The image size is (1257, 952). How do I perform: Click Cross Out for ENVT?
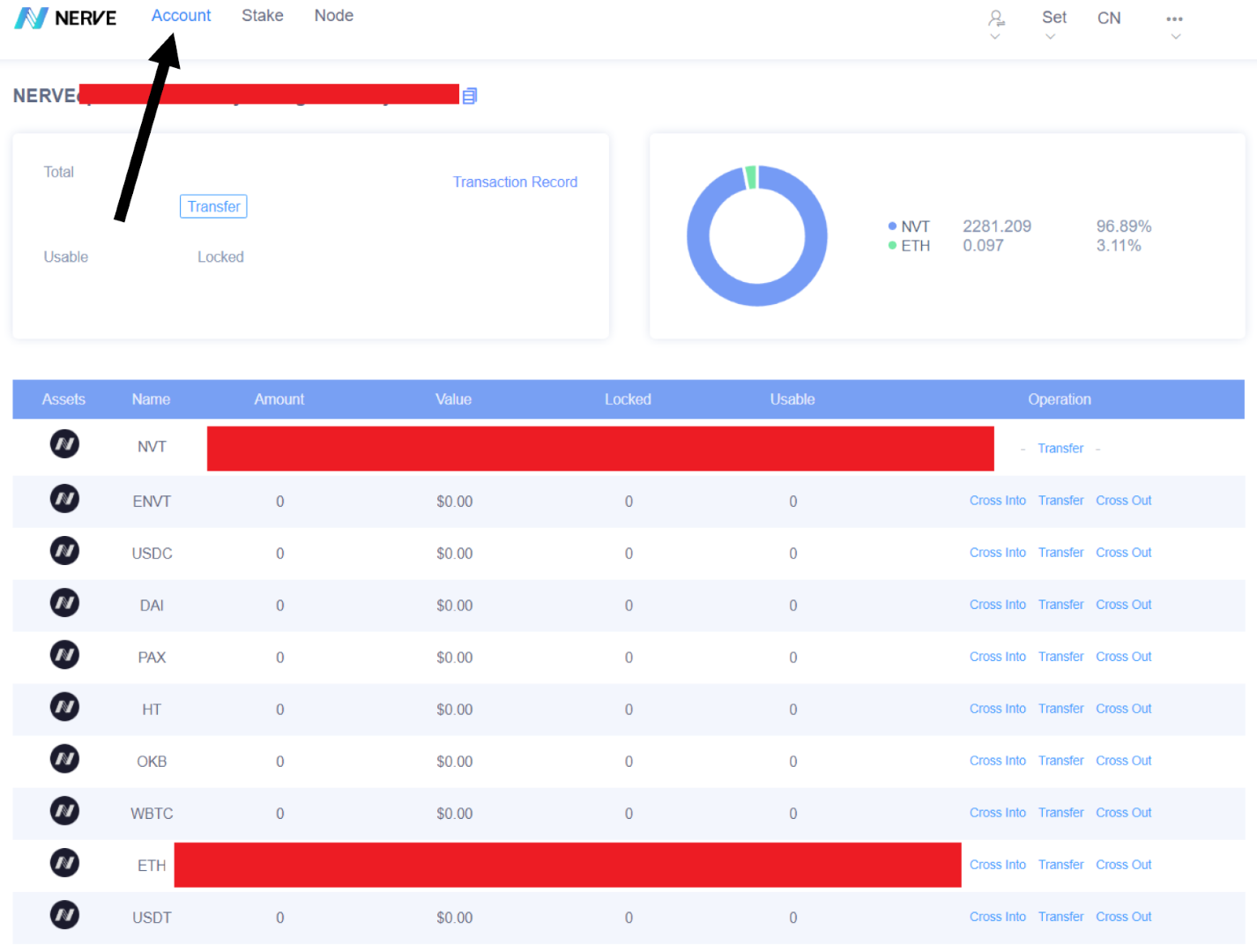click(1124, 501)
